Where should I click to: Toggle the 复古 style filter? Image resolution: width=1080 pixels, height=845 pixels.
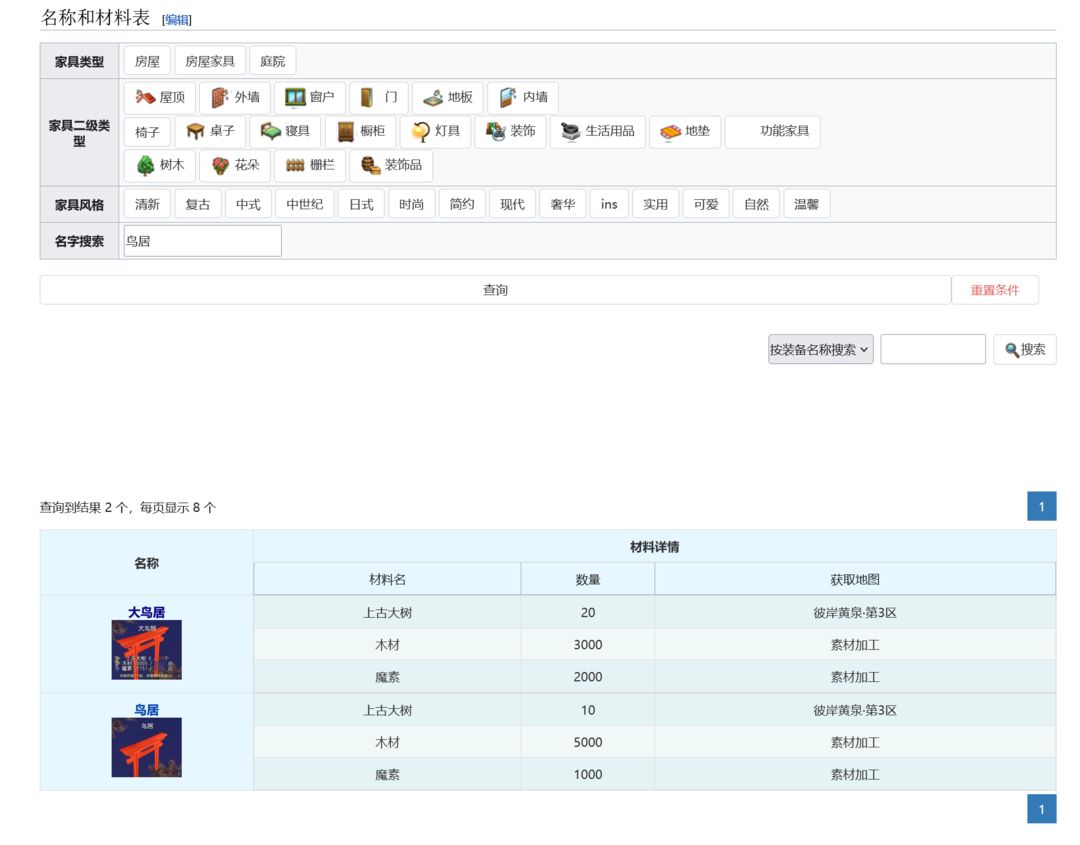198,204
